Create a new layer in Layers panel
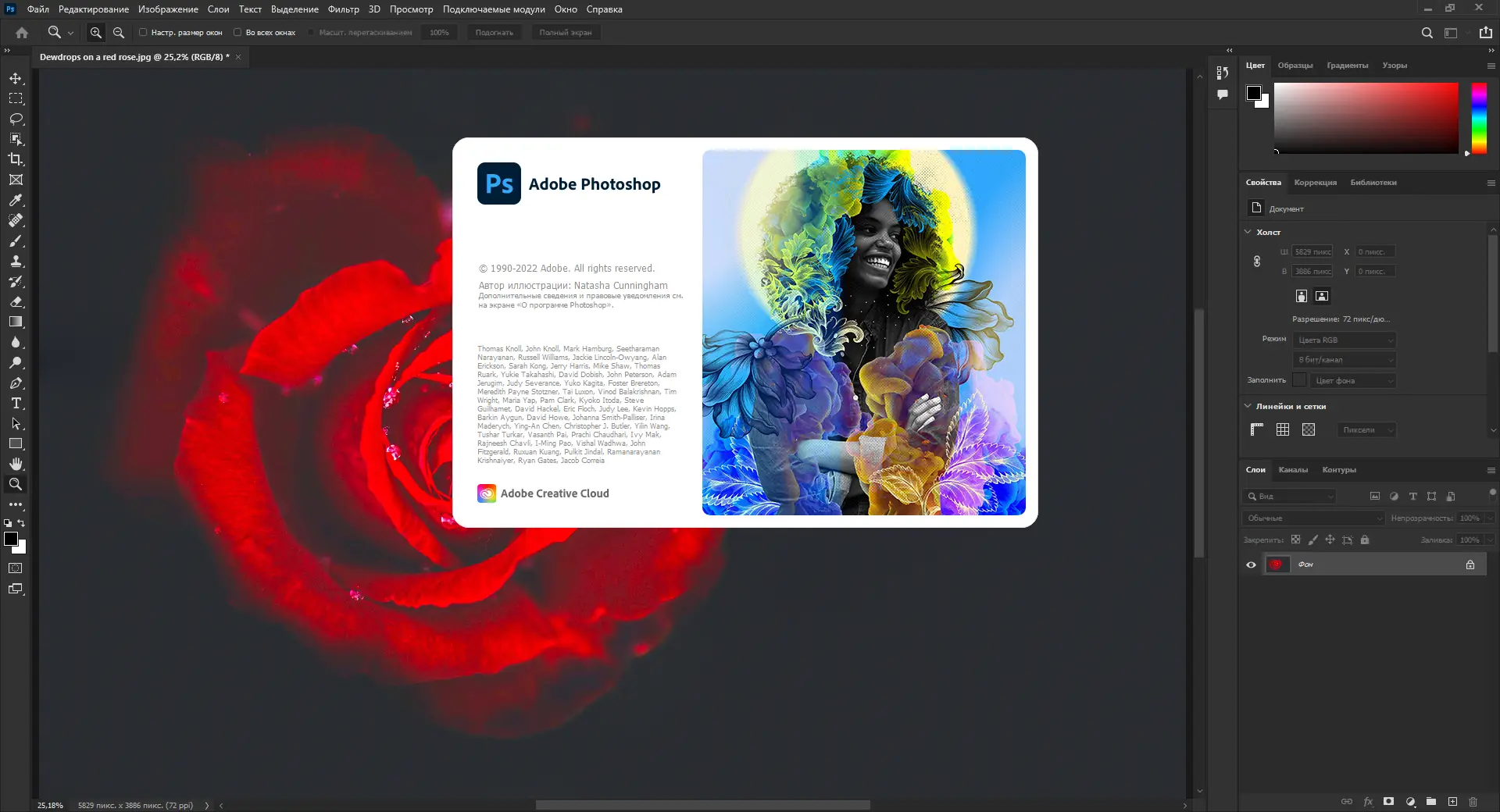 click(1453, 802)
